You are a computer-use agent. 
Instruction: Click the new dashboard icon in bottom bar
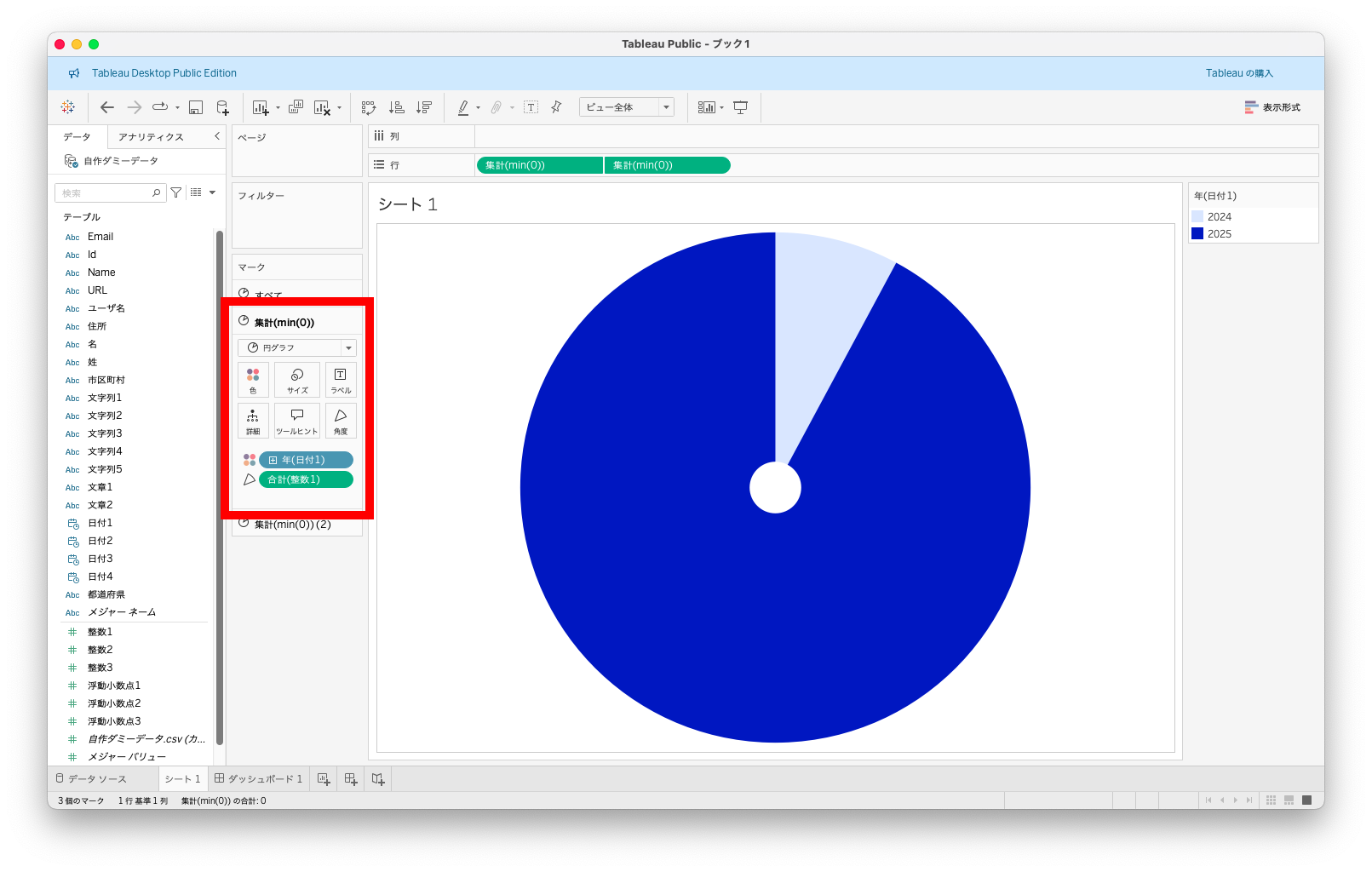(x=350, y=778)
